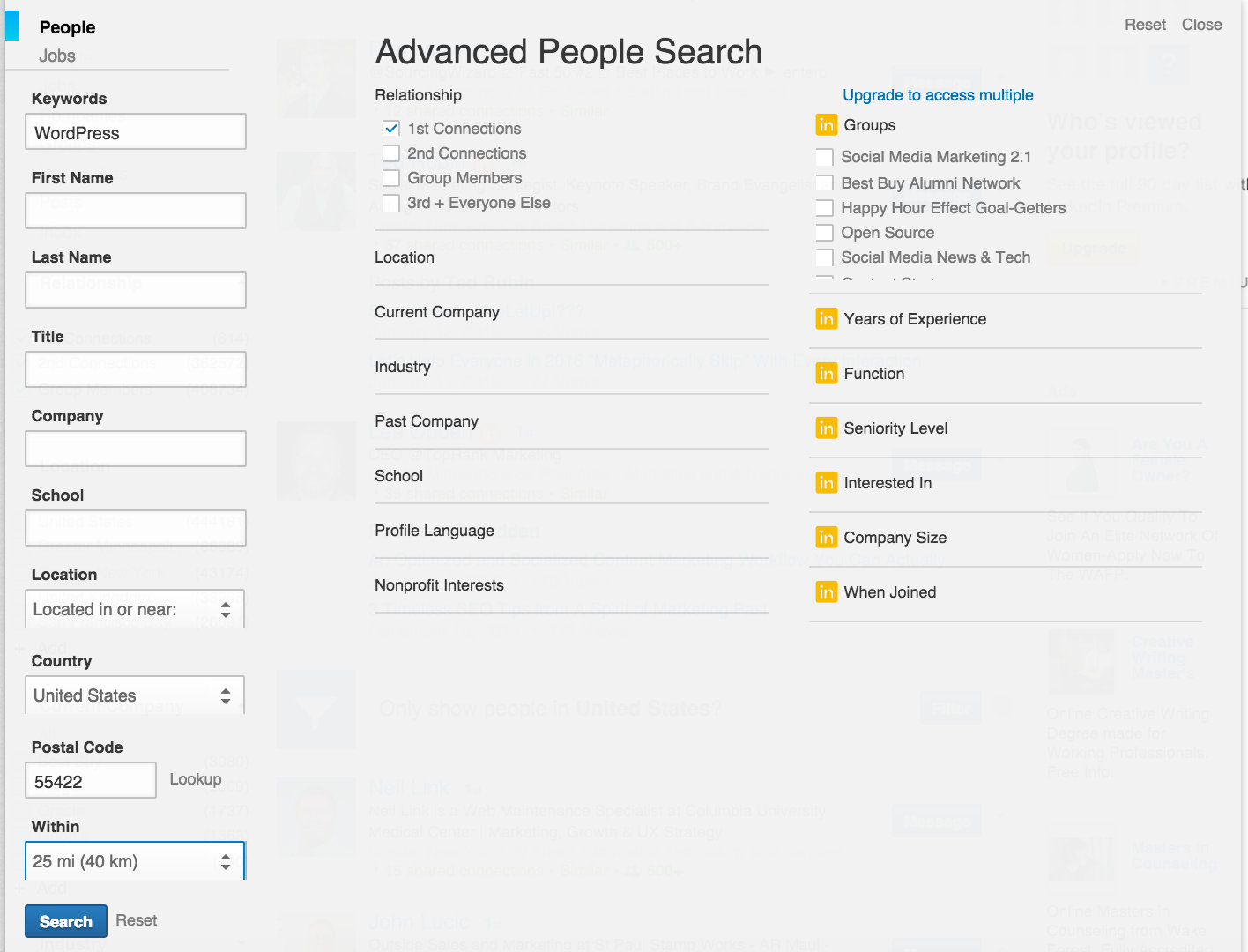Uncheck the 1st Connections filter
The height and width of the screenshot is (952, 1248).
(x=391, y=128)
